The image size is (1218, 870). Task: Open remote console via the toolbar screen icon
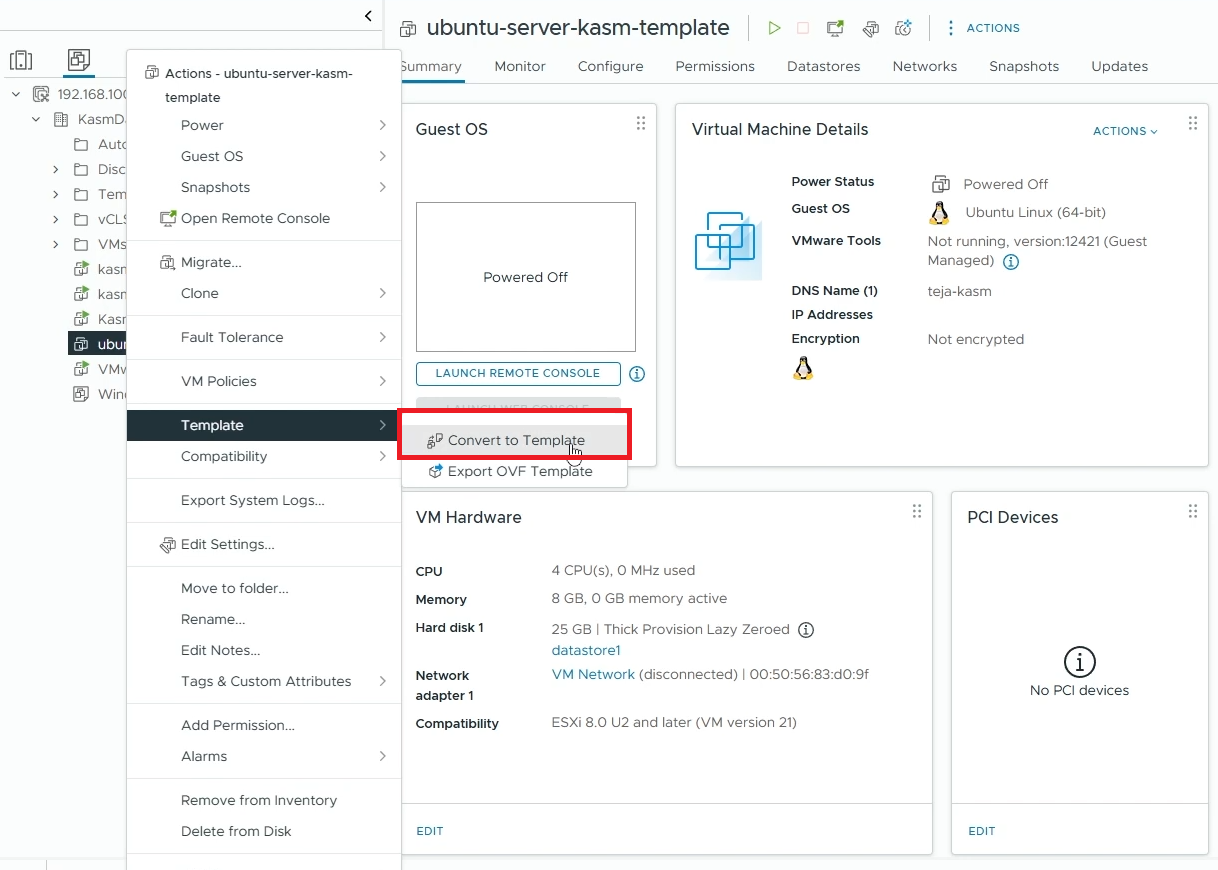coord(834,28)
